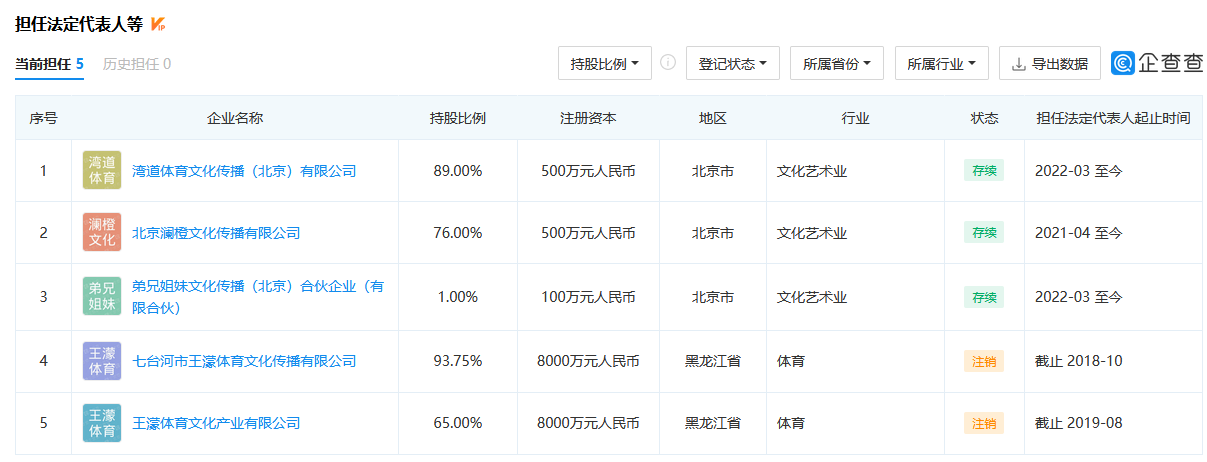Click the 存续 status tag in row 1
This screenshot has height=462, width=1207.
[x=983, y=171]
